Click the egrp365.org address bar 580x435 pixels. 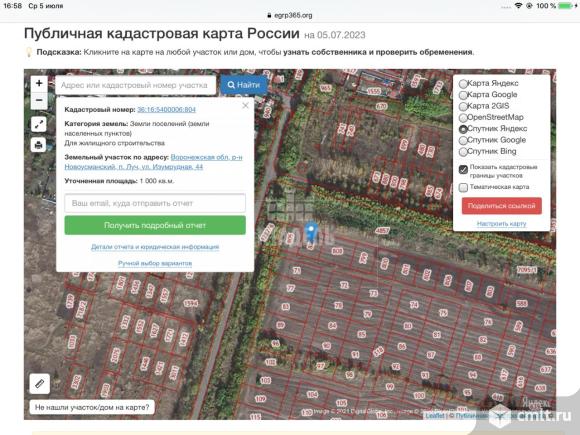[x=290, y=15]
